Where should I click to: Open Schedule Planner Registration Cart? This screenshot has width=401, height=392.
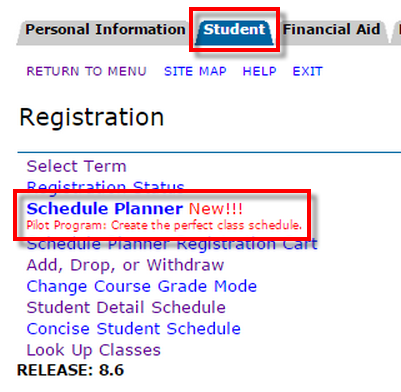pyautogui.click(x=172, y=245)
